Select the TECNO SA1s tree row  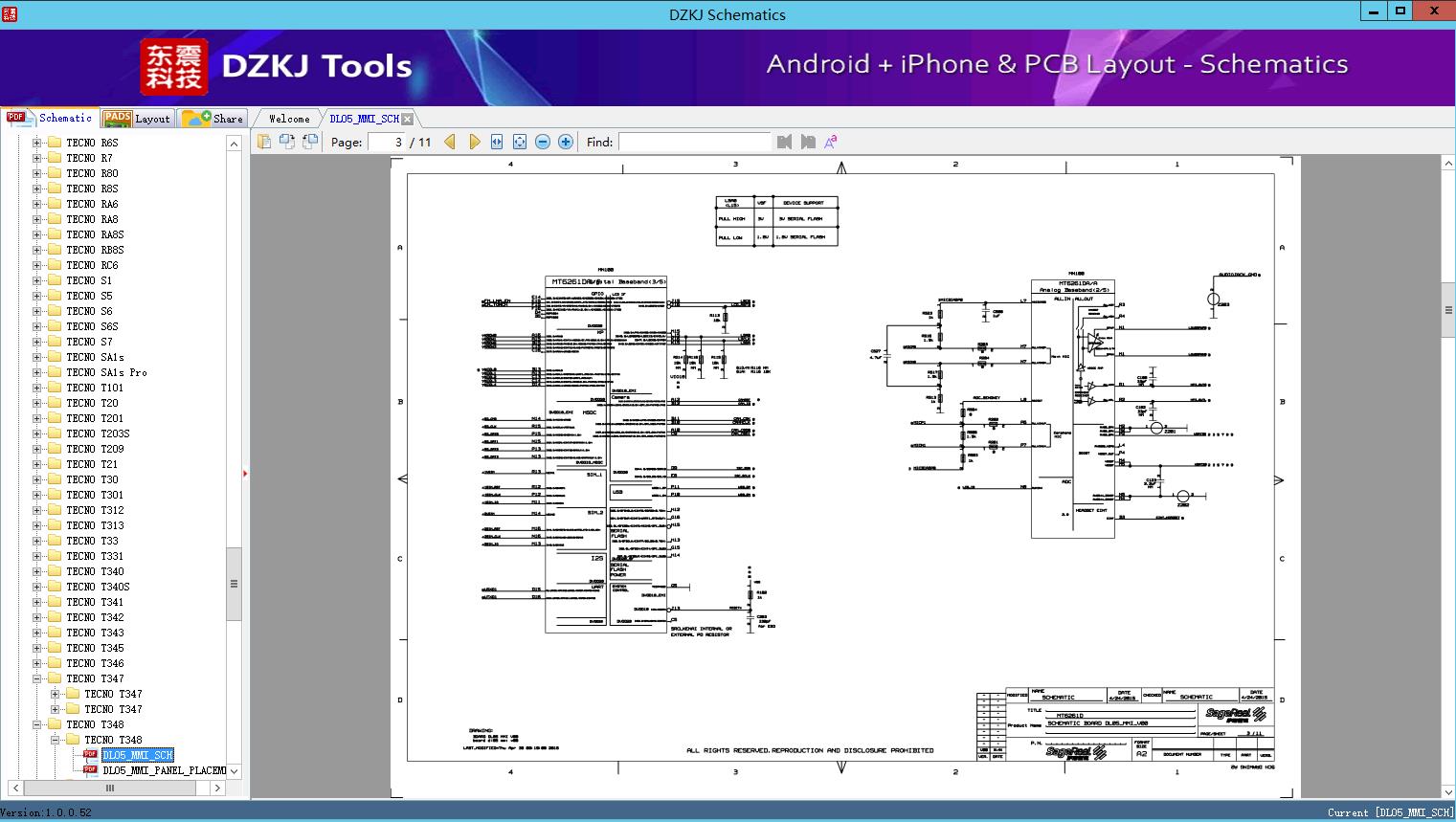(x=95, y=357)
